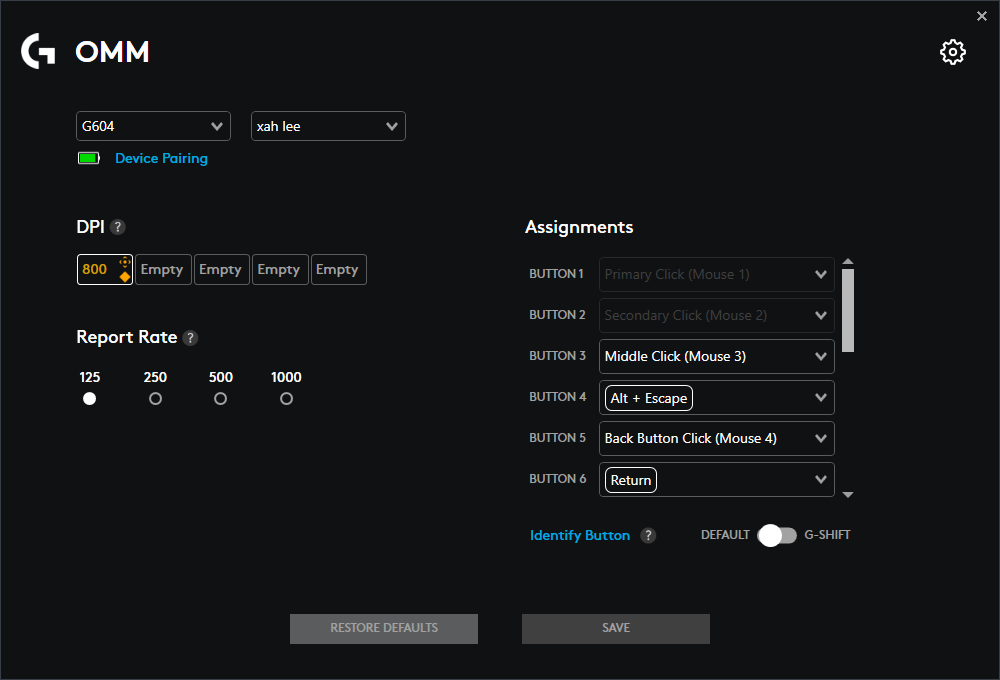Open the settings gear icon

tap(952, 52)
